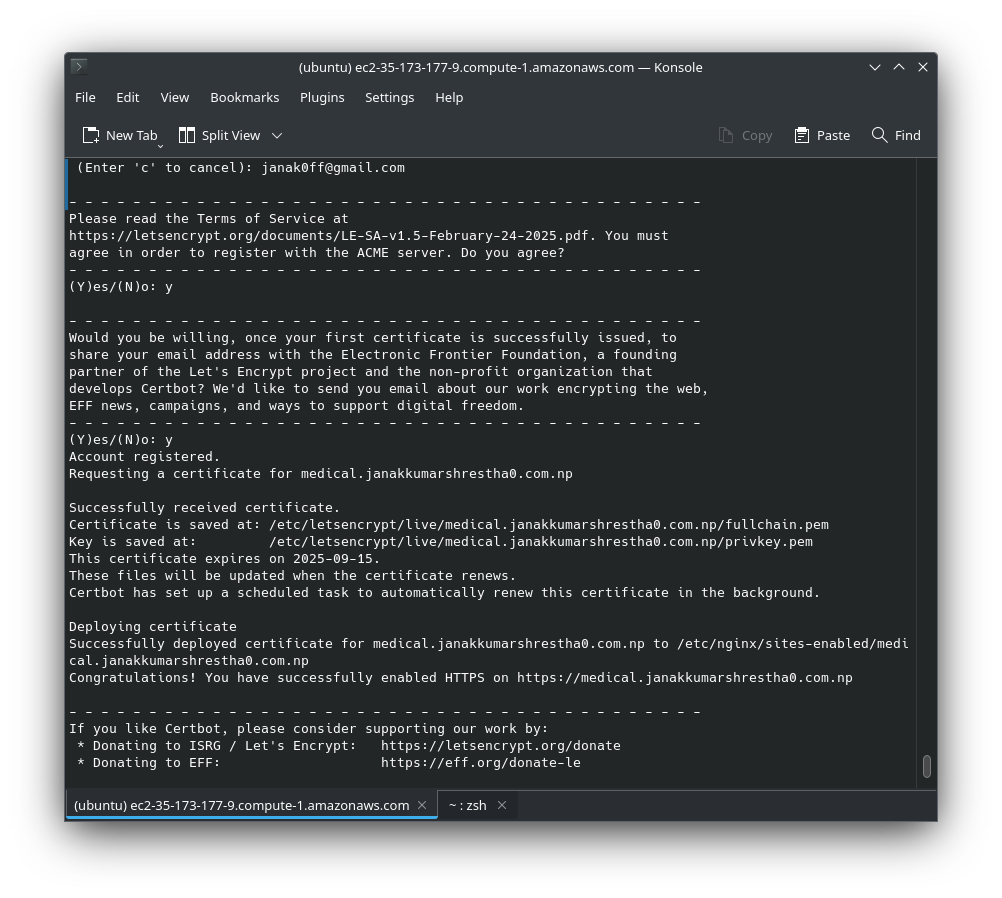Close the zsh tab
The height and width of the screenshot is (898, 1002).
[x=502, y=805]
